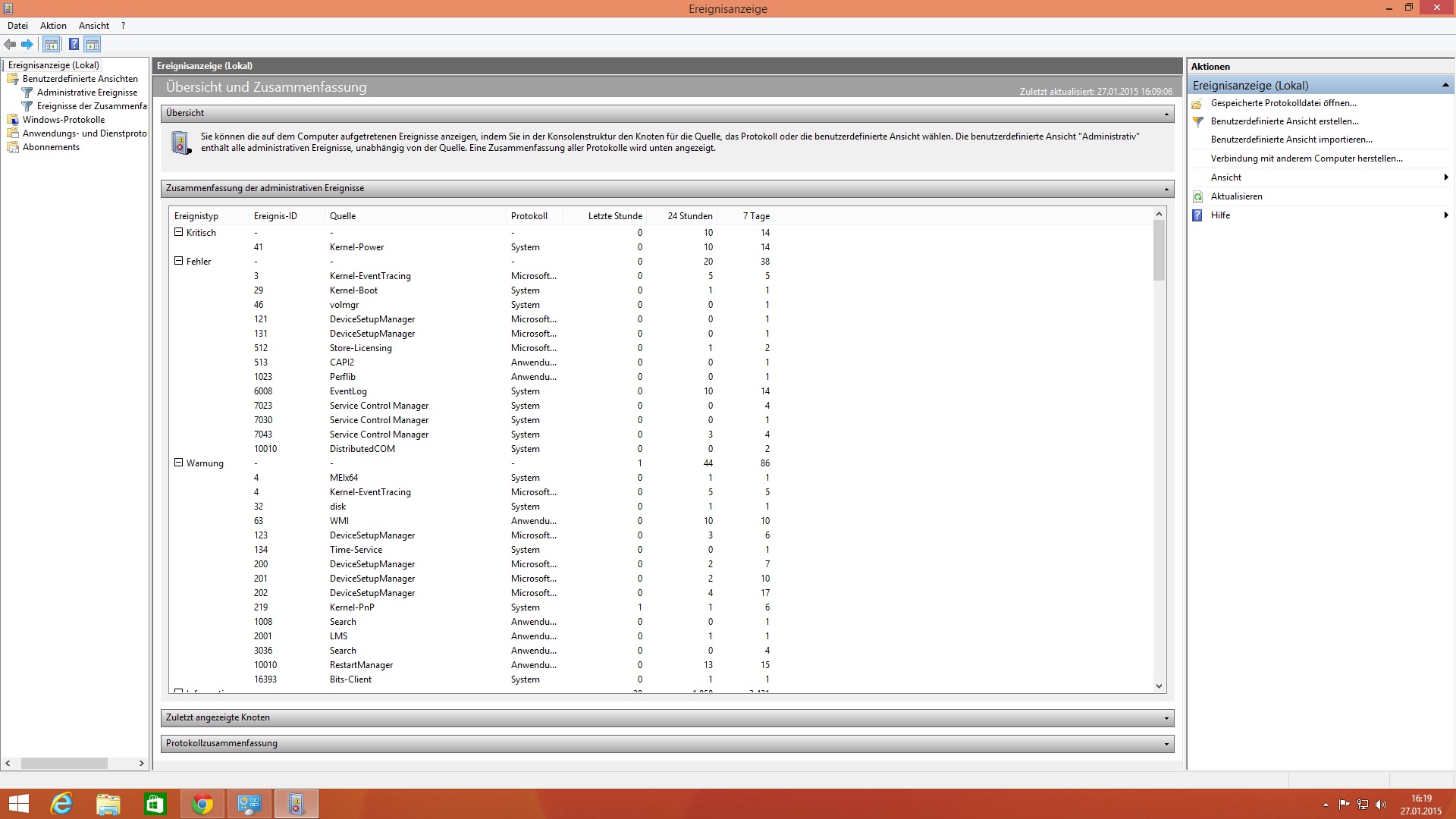This screenshot has height=819, width=1456.
Task: Open the ? help menu
Action: click(123, 26)
